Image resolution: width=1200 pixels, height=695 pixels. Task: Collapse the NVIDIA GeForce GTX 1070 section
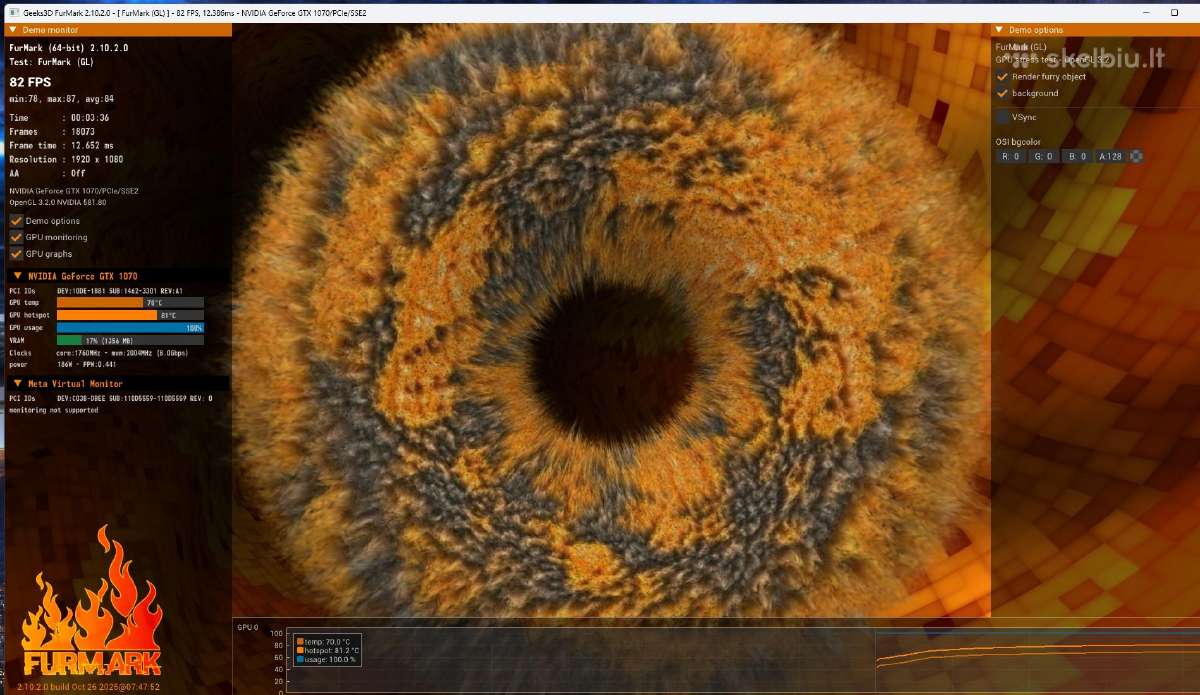tap(17, 276)
